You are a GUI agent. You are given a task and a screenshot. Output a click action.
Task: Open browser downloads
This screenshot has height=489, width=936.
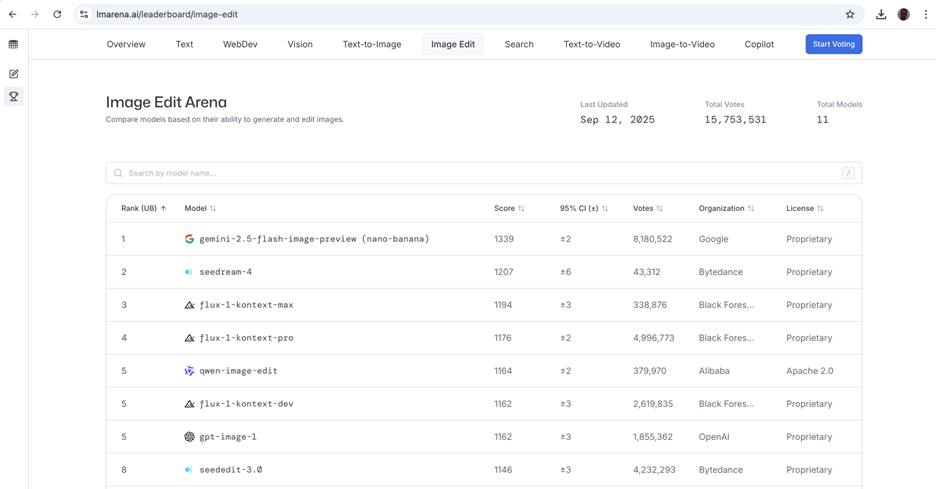click(881, 14)
